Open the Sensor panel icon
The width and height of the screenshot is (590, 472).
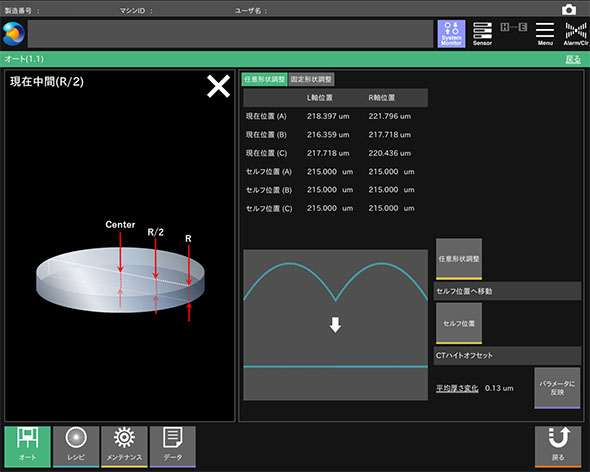[482, 34]
